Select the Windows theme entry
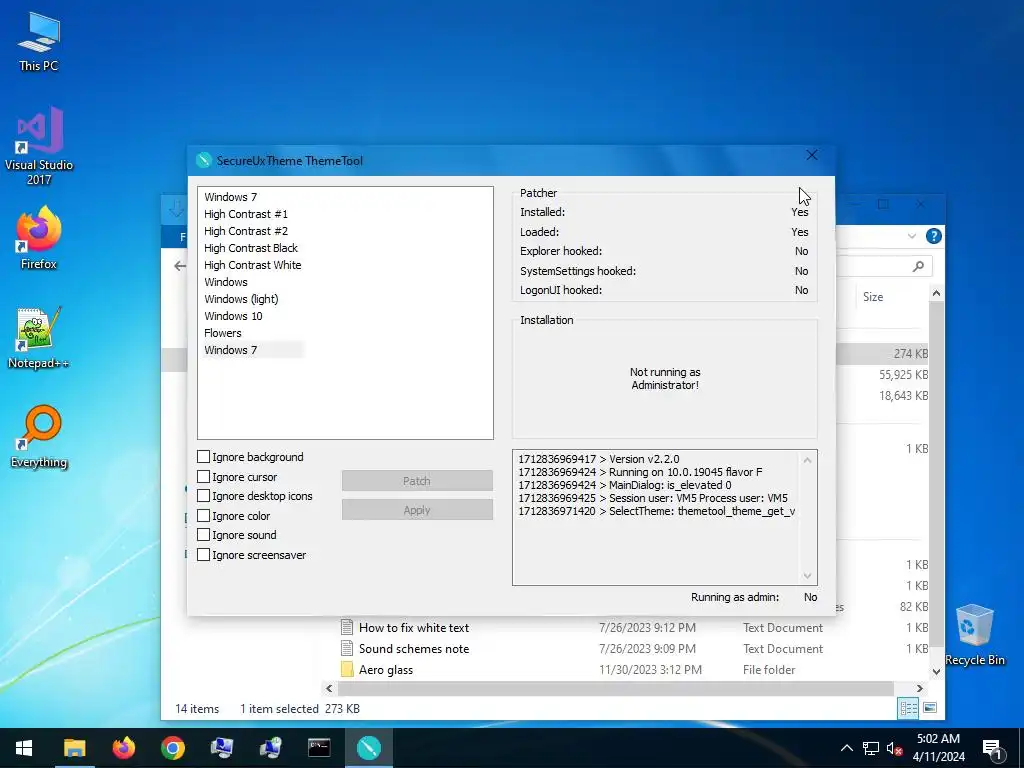The height and width of the screenshot is (768, 1024). 226,281
